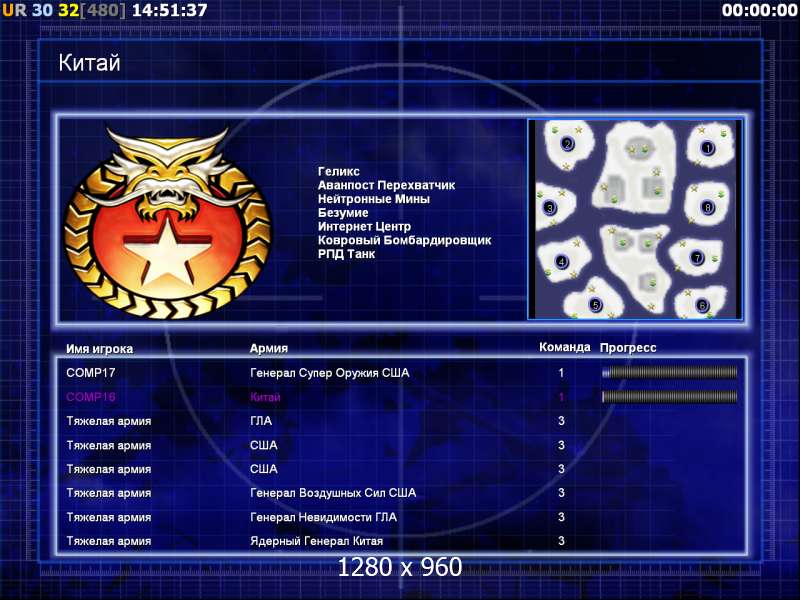Pick start position 8 on the minimap
Image resolution: width=800 pixels, height=600 pixels.
(x=707, y=207)
